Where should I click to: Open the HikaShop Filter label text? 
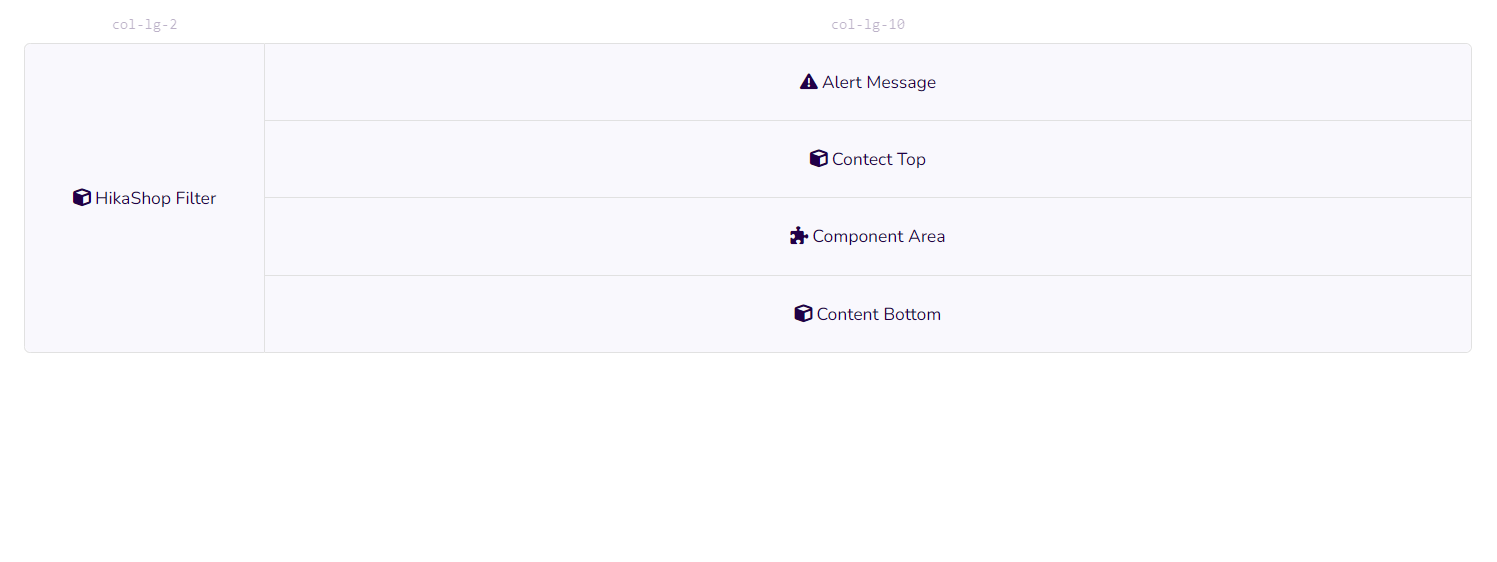155,198
